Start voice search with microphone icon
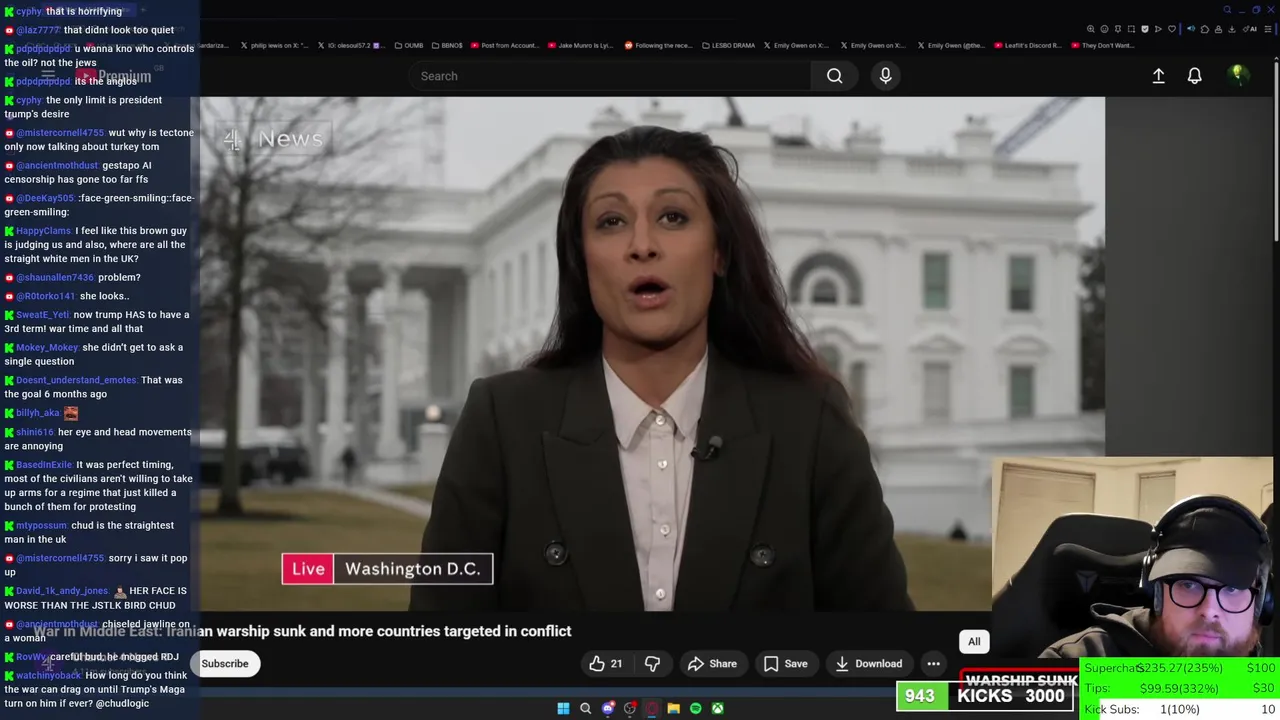 (x=885, y=76)
